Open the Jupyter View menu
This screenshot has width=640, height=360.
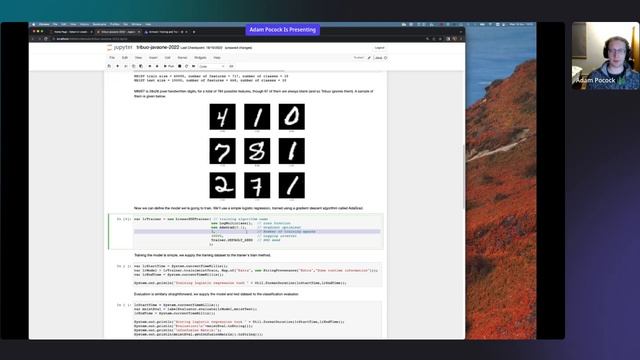coord(138,58)
